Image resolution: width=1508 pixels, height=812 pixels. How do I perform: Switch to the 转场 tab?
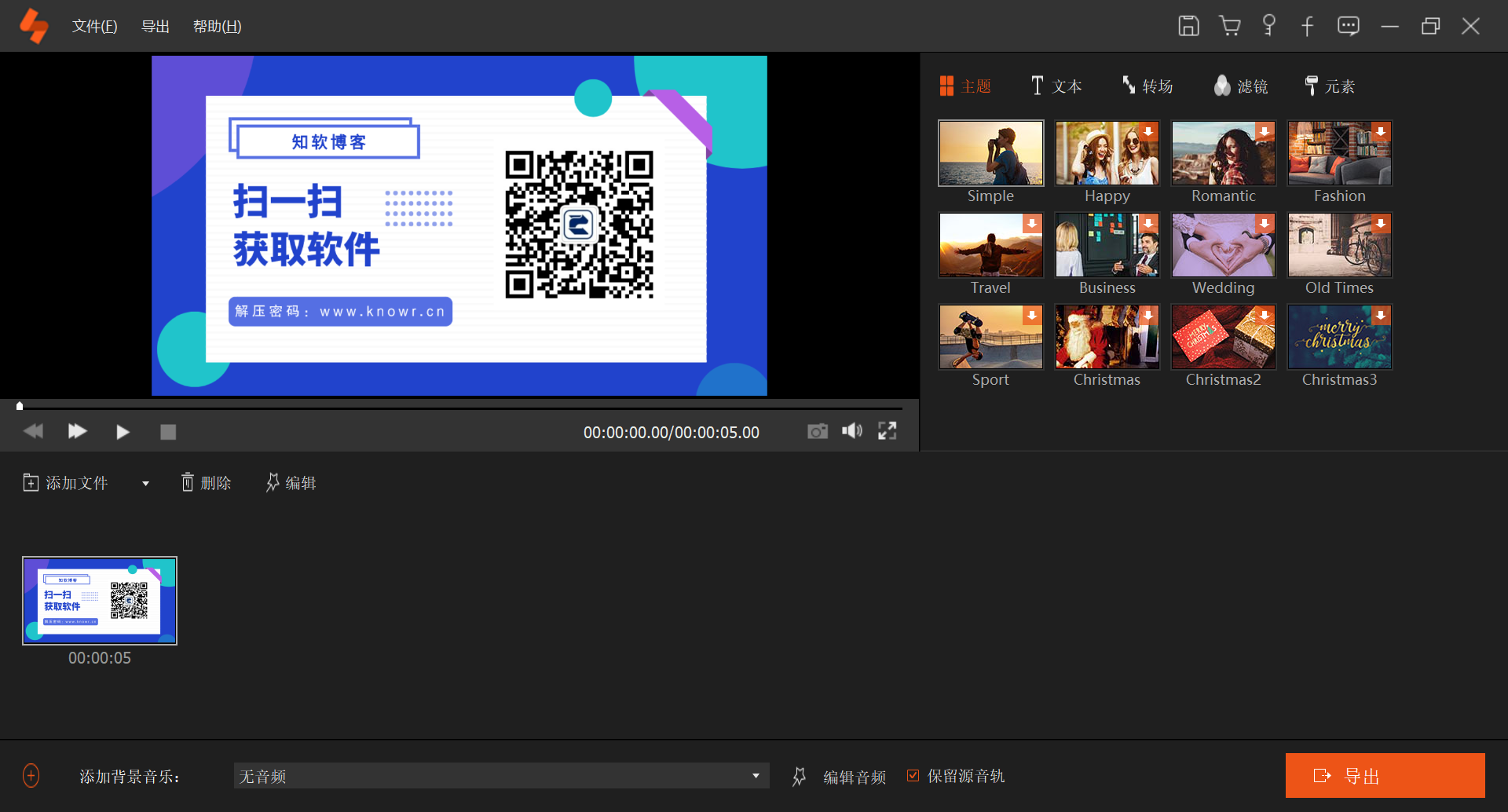tap(1147, 86)
